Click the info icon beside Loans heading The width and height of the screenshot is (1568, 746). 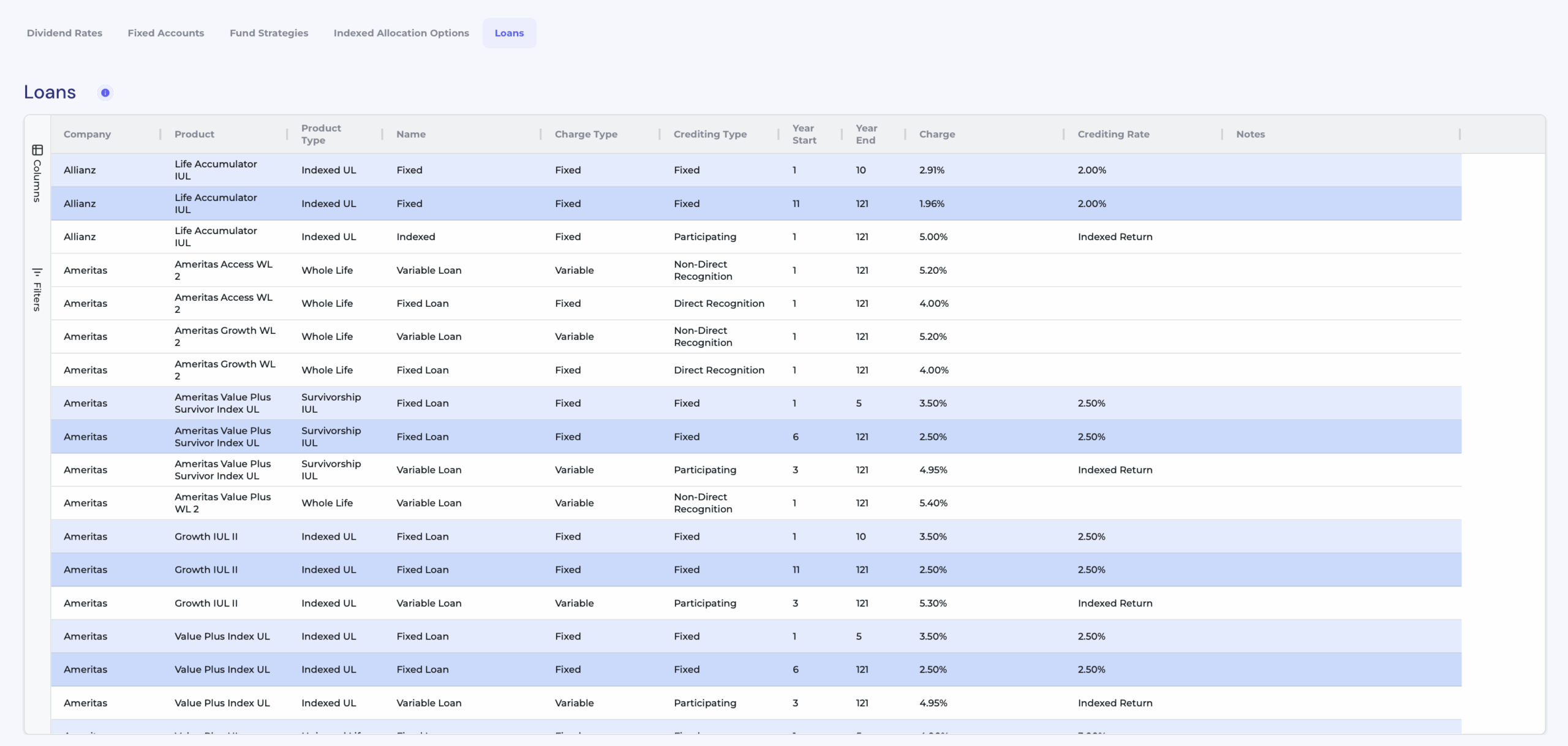[x=105, y=92]
